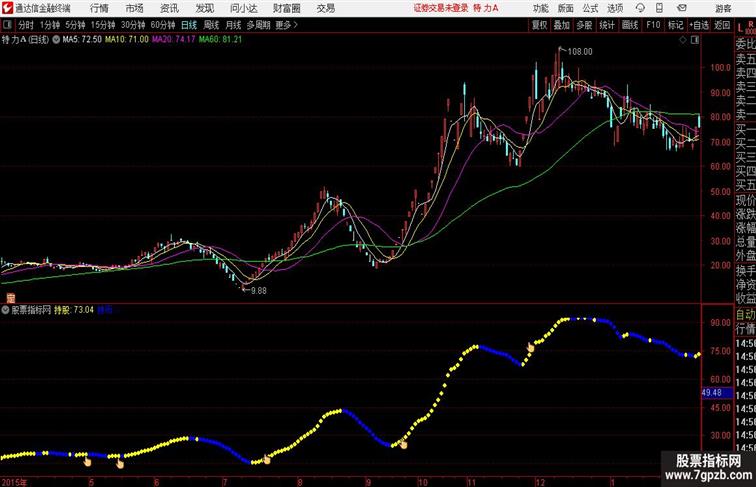This screenshot has height=487, width=756.
Task: Expand 更多 period options
Action: pyautogui.click(x=286, y=25)
